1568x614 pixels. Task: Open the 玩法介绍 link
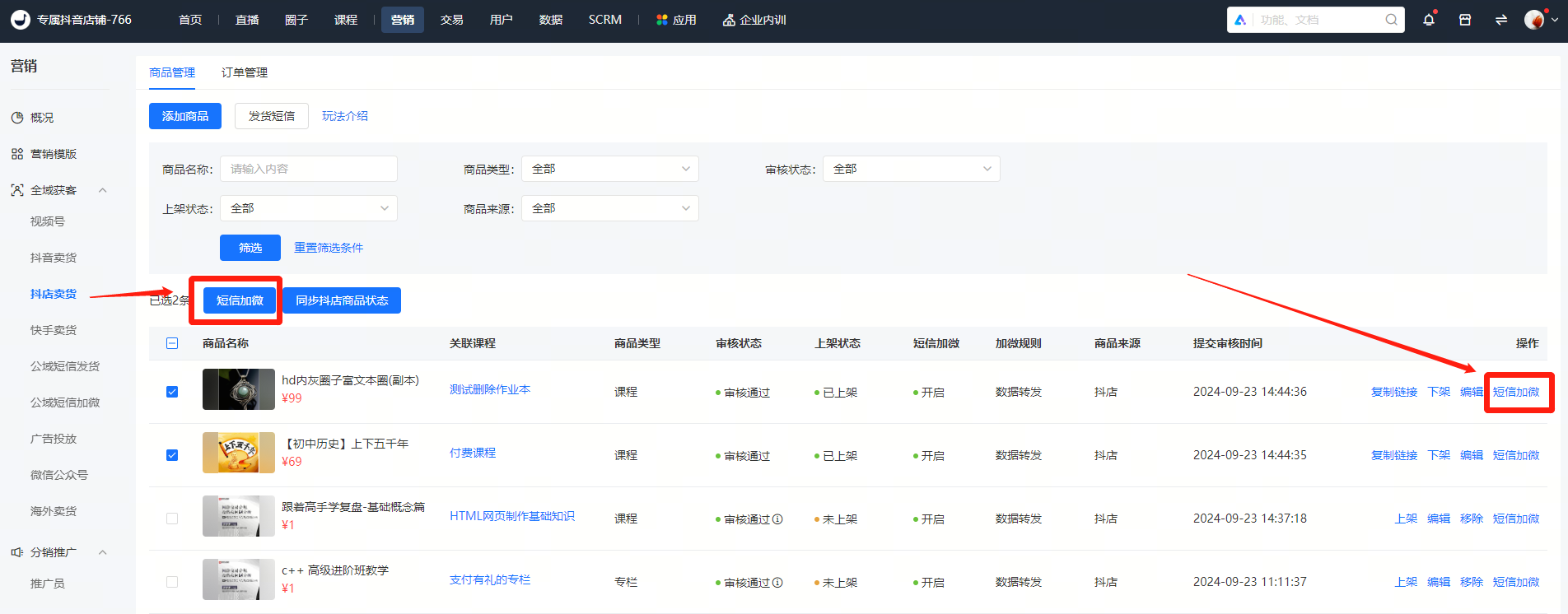[x=345, y=116]
